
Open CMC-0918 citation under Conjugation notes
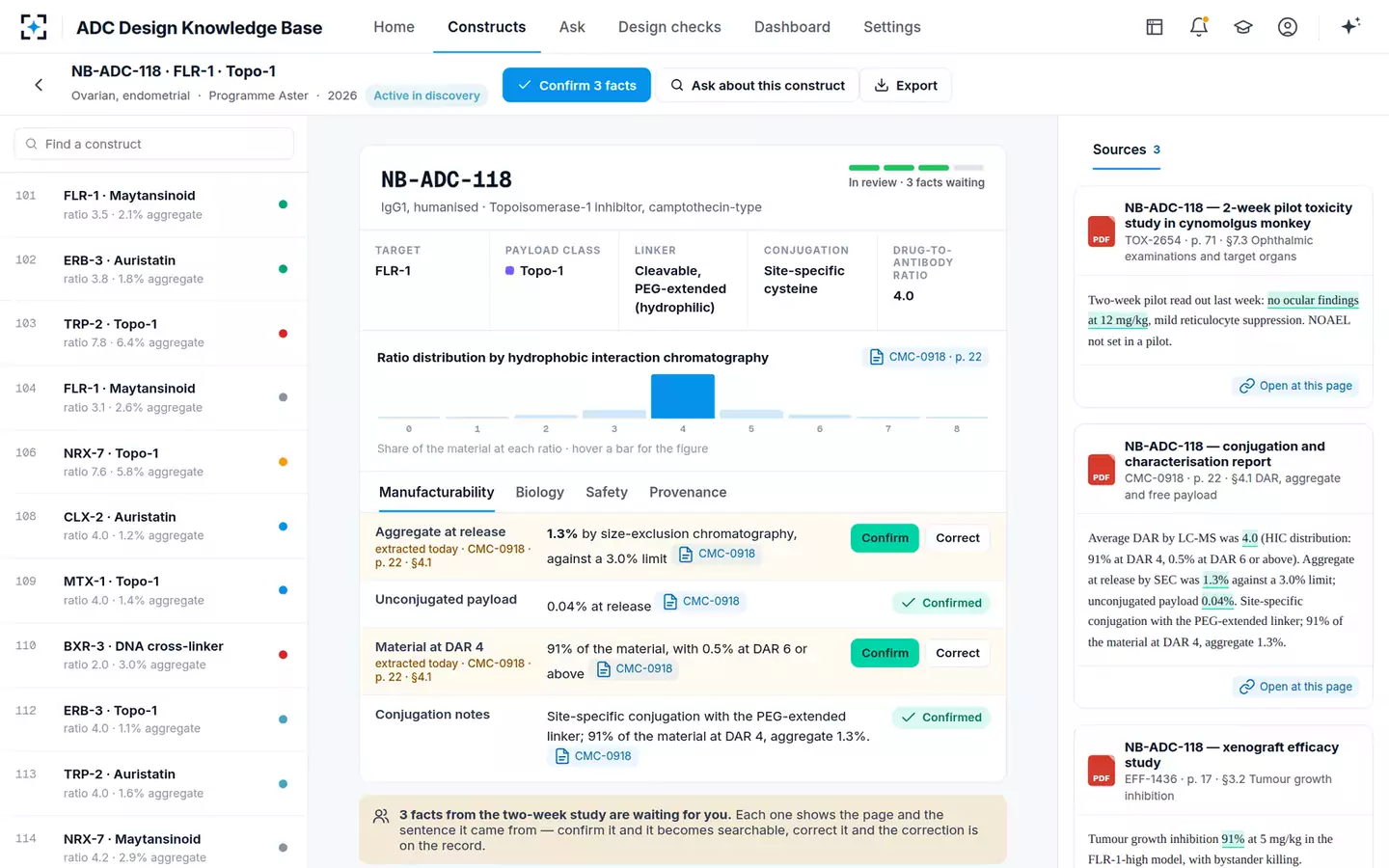(x=593, y=756)
